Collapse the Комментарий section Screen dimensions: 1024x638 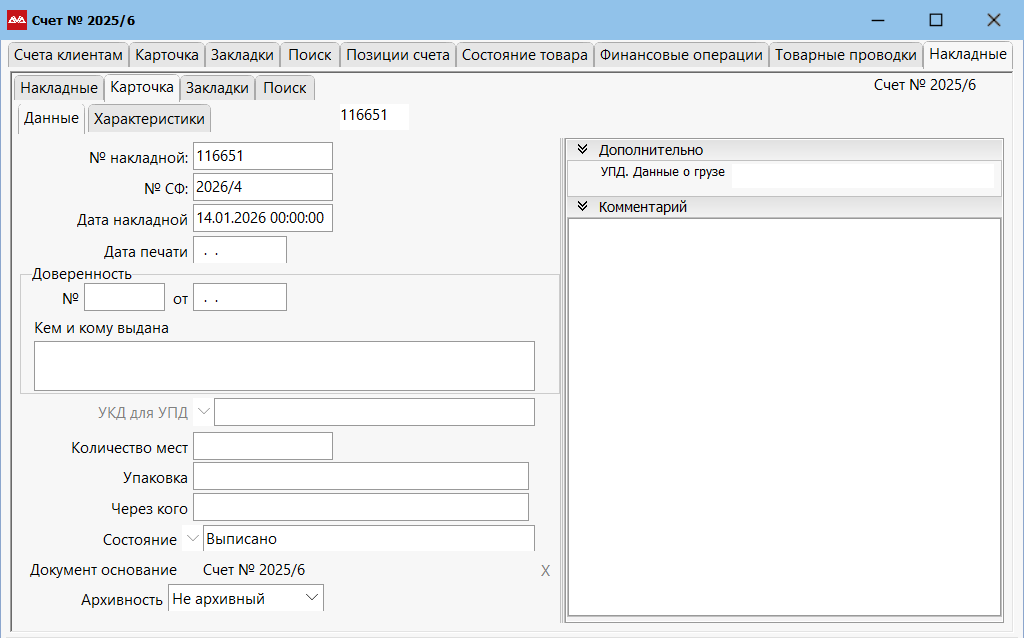[582, 207]
